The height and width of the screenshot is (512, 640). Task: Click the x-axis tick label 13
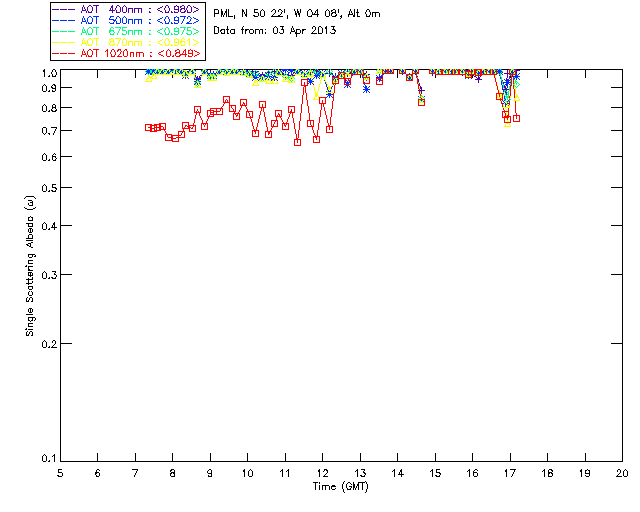pos(360,473)
